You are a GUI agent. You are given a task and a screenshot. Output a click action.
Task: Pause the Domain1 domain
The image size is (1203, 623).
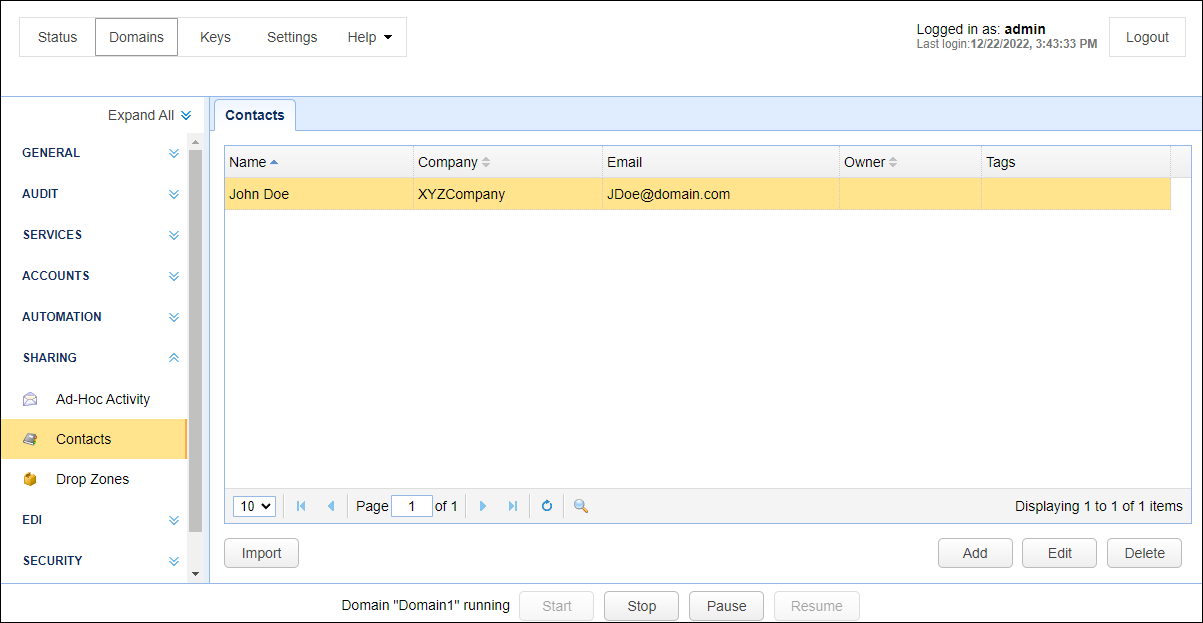(x=727, y=606)
